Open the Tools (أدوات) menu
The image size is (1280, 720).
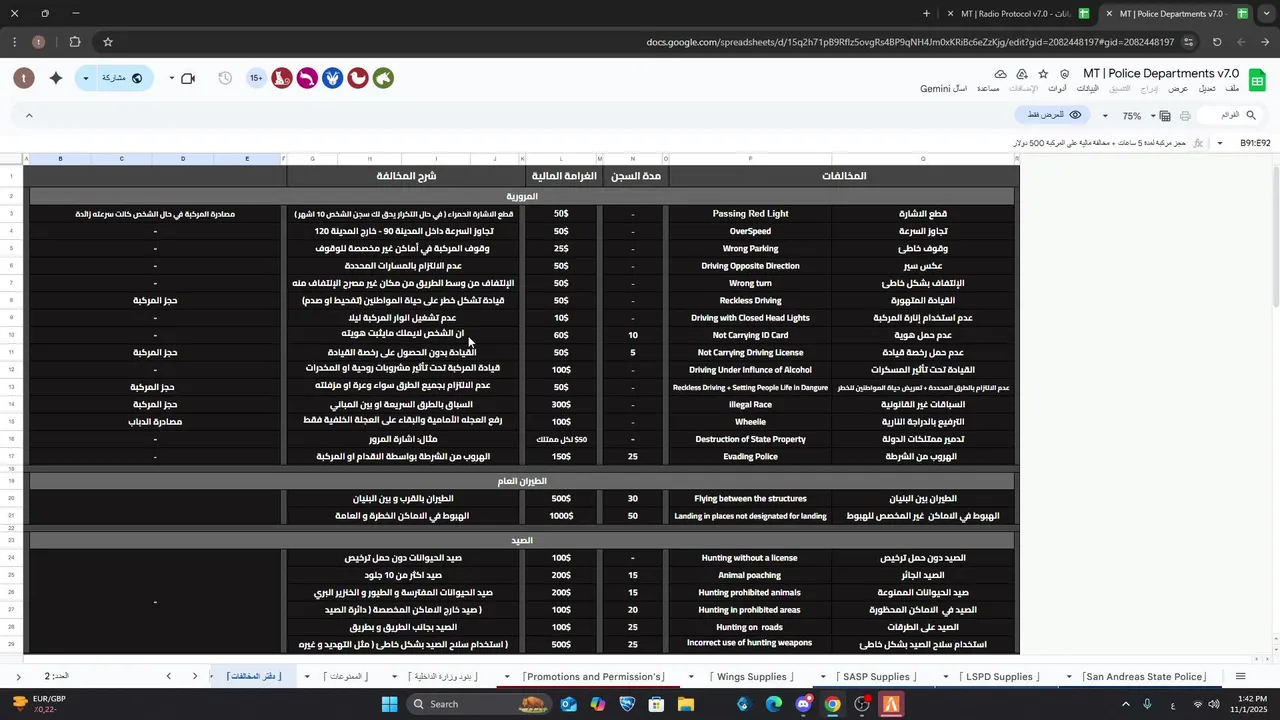coord(1057,89)
